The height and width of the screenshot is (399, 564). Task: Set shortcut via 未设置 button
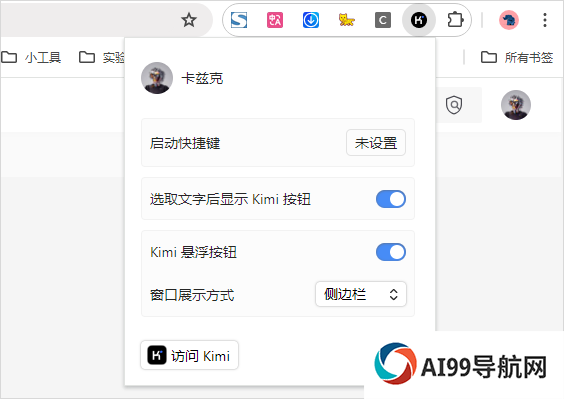coord(376,143)
